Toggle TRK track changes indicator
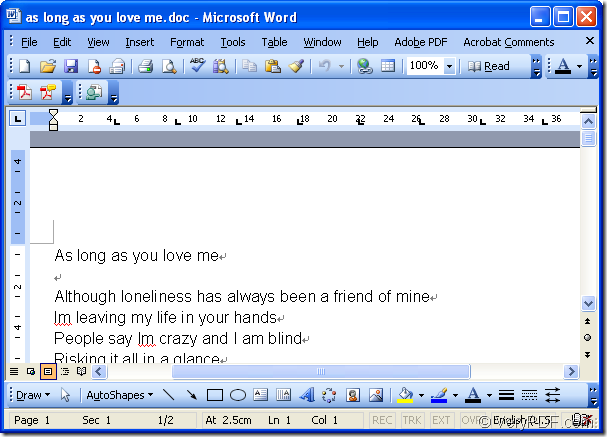The width and height of the screenshot is (607, 437). coord(412,420)
